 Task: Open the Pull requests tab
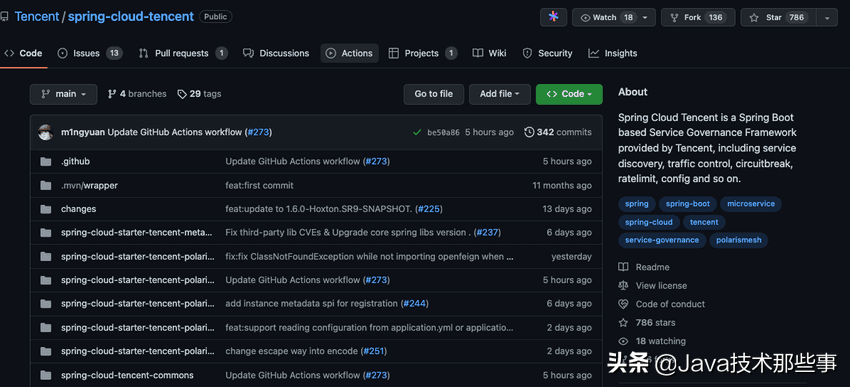tap(183, 53)
